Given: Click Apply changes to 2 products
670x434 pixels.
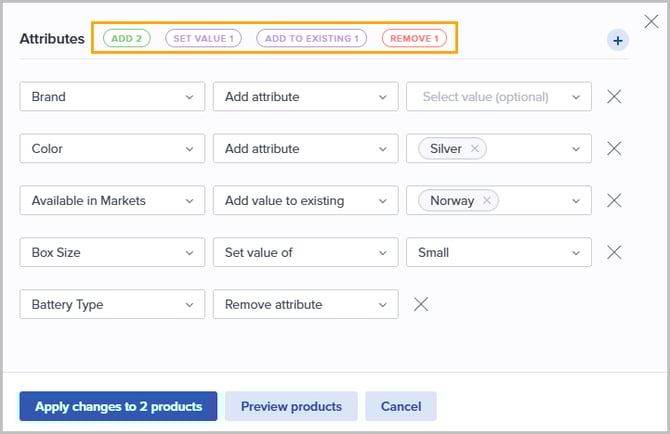Looking at the screenshot, I should [118, 406].
